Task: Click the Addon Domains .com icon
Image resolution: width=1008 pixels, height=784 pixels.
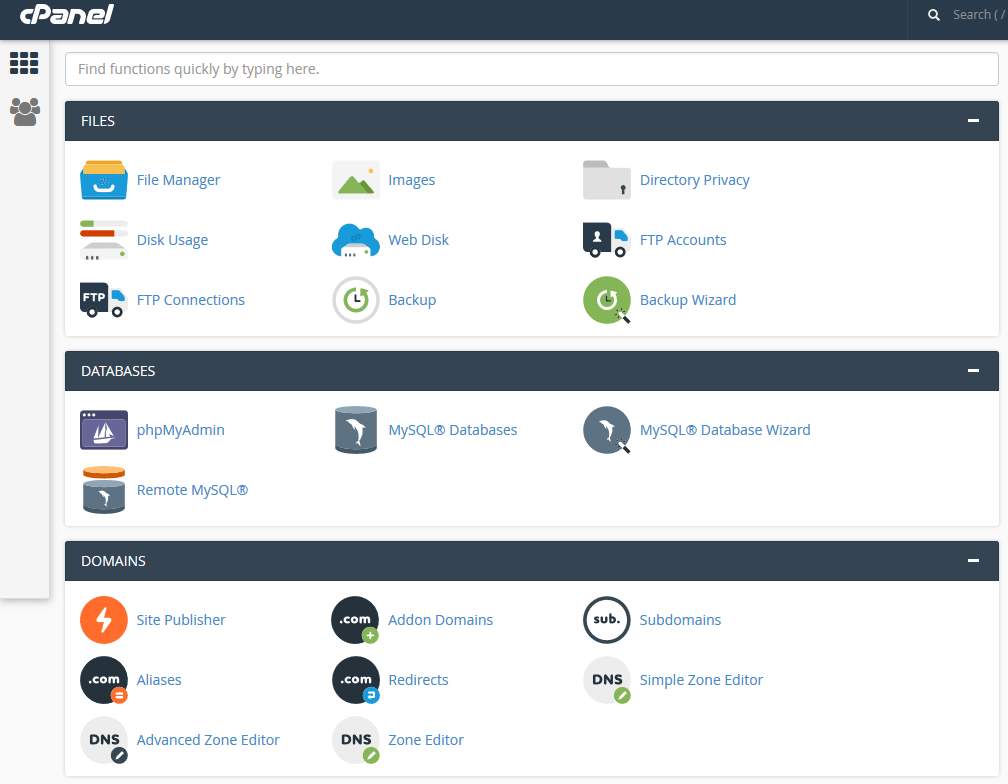Action: tap(356, 620)
